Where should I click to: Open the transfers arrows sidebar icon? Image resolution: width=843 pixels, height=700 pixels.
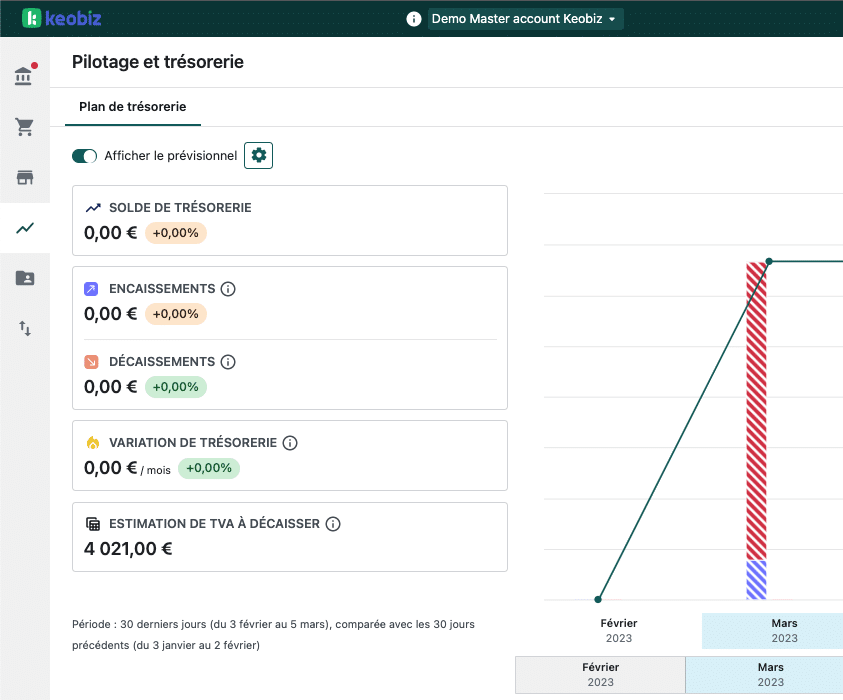(24, 328)
